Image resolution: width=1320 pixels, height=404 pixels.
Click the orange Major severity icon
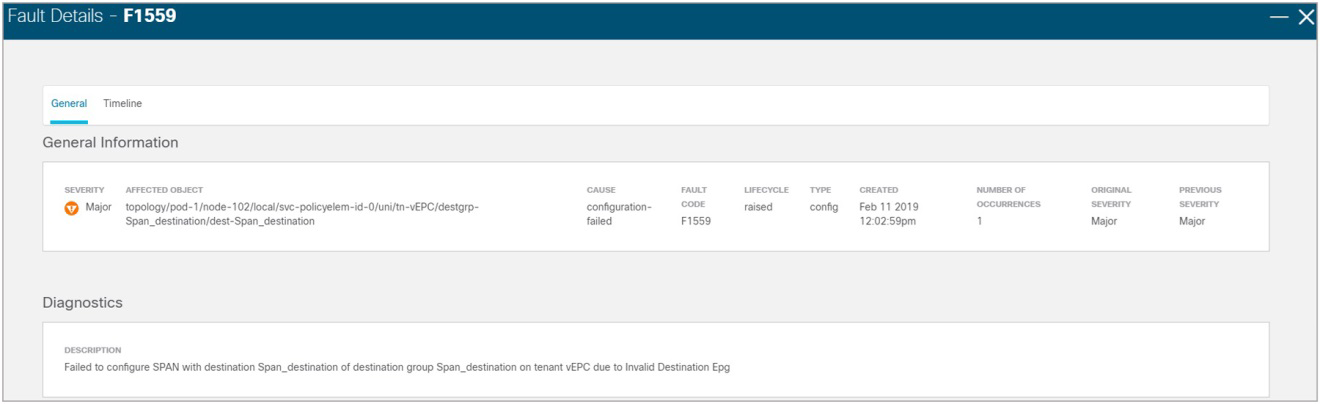pos(71,208)
